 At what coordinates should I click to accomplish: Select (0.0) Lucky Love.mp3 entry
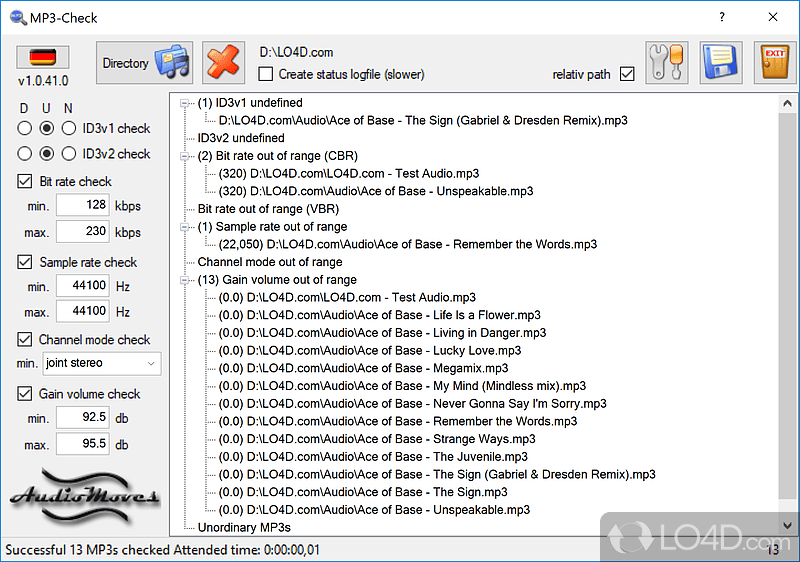click(x=370, y=351)
